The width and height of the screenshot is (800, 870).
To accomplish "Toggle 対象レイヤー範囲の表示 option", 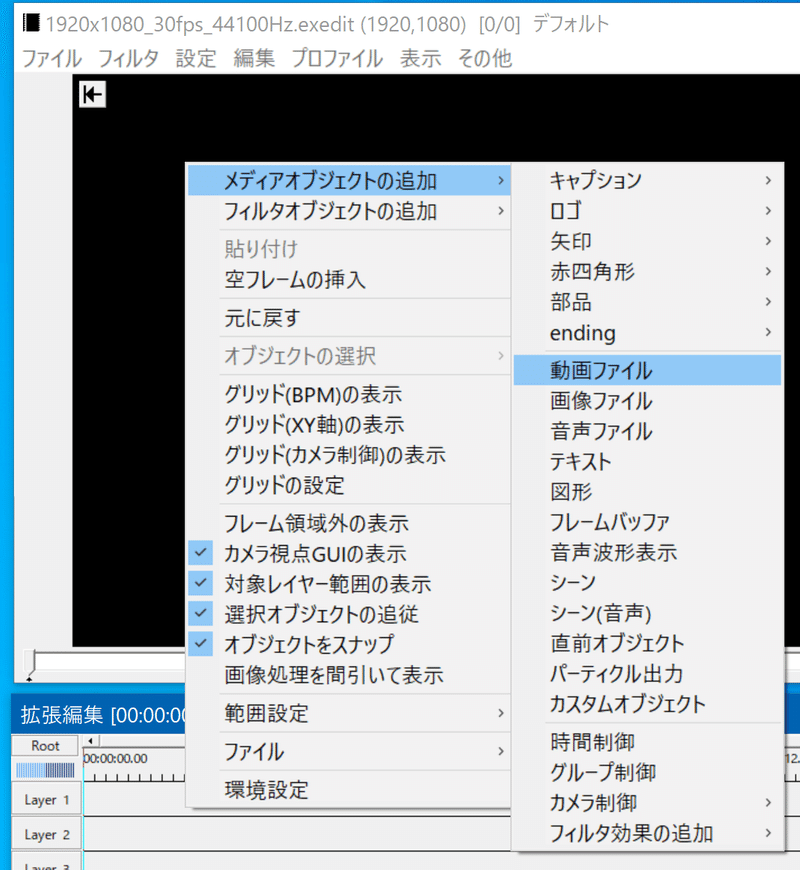I will (x=349, y=584).
